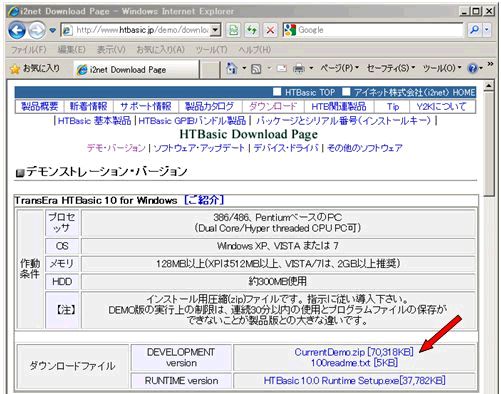Open the HTBasic TOP link
Viewport: 501px width, 394px height.
tap(310, 92)
